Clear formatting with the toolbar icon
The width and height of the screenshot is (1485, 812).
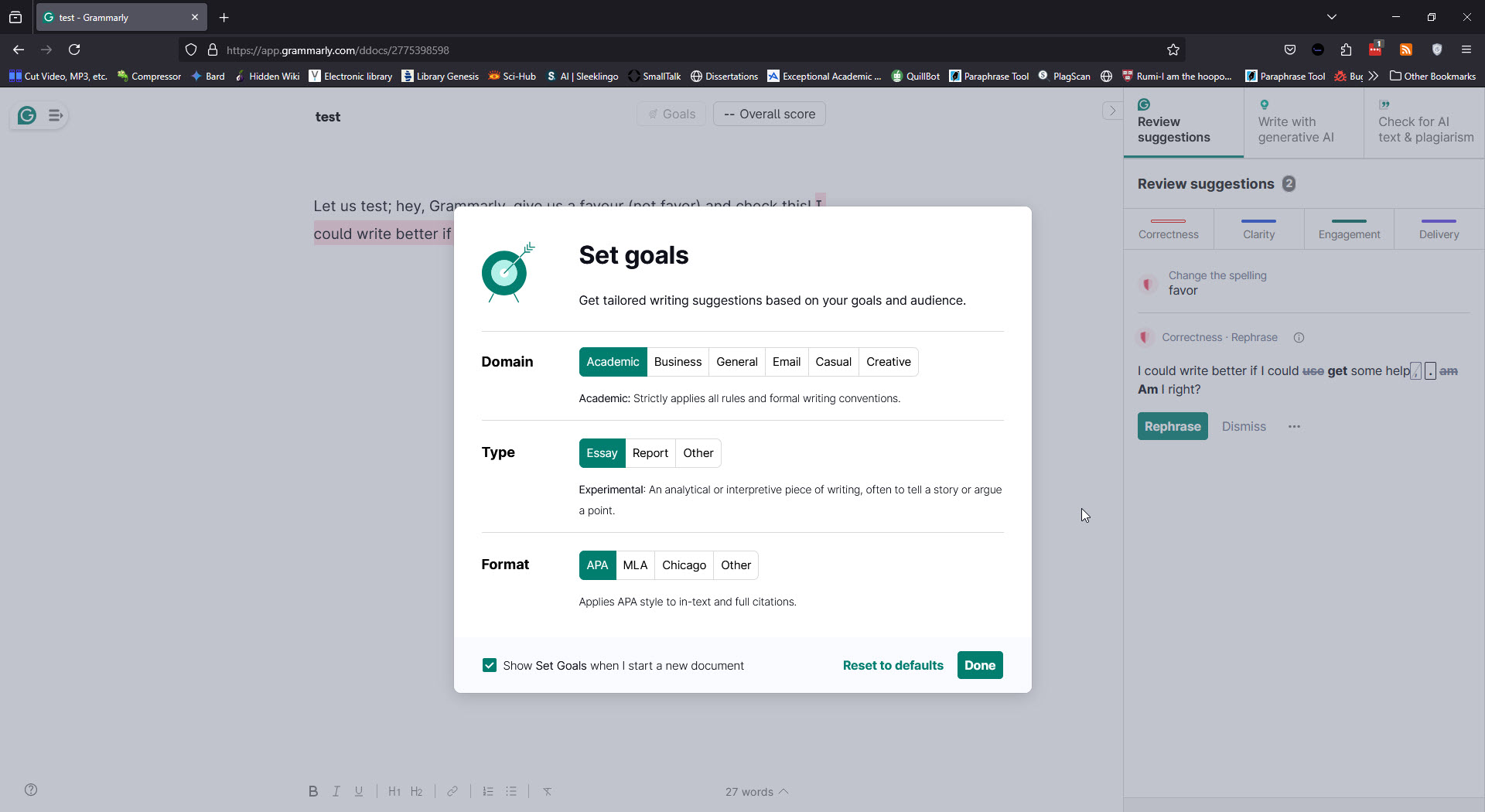point(547,791)
